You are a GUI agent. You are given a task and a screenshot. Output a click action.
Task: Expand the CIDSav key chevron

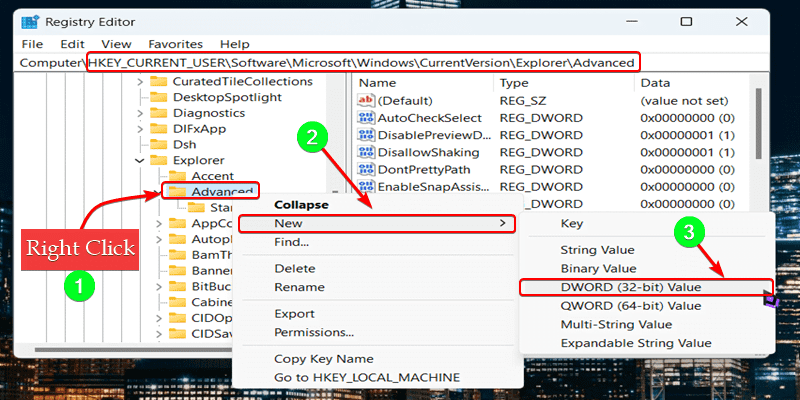[x=159, y=334]
